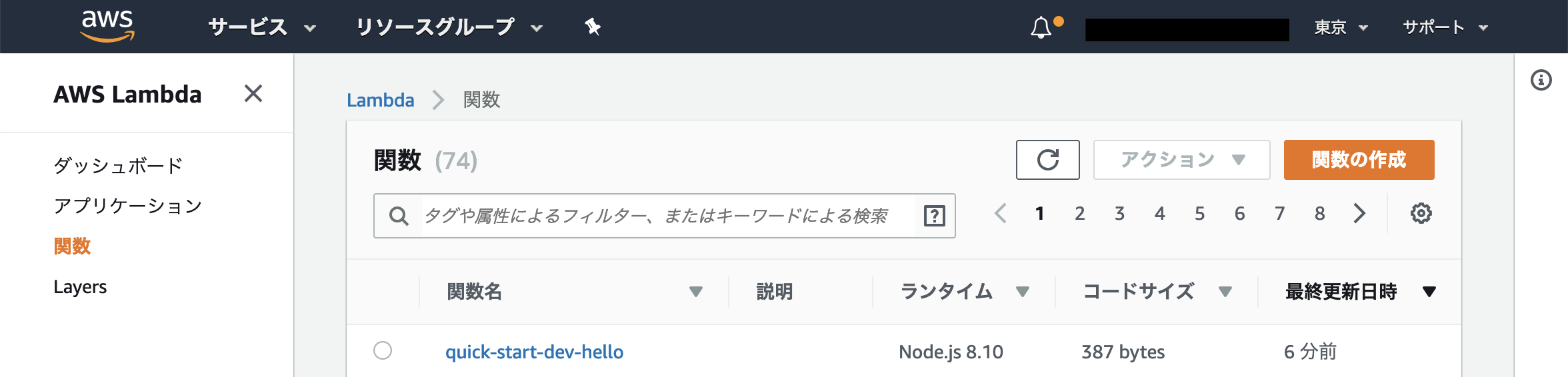The image size is (1568, 377).
Task: Open the アクション dropdown
Action: 1181,160
